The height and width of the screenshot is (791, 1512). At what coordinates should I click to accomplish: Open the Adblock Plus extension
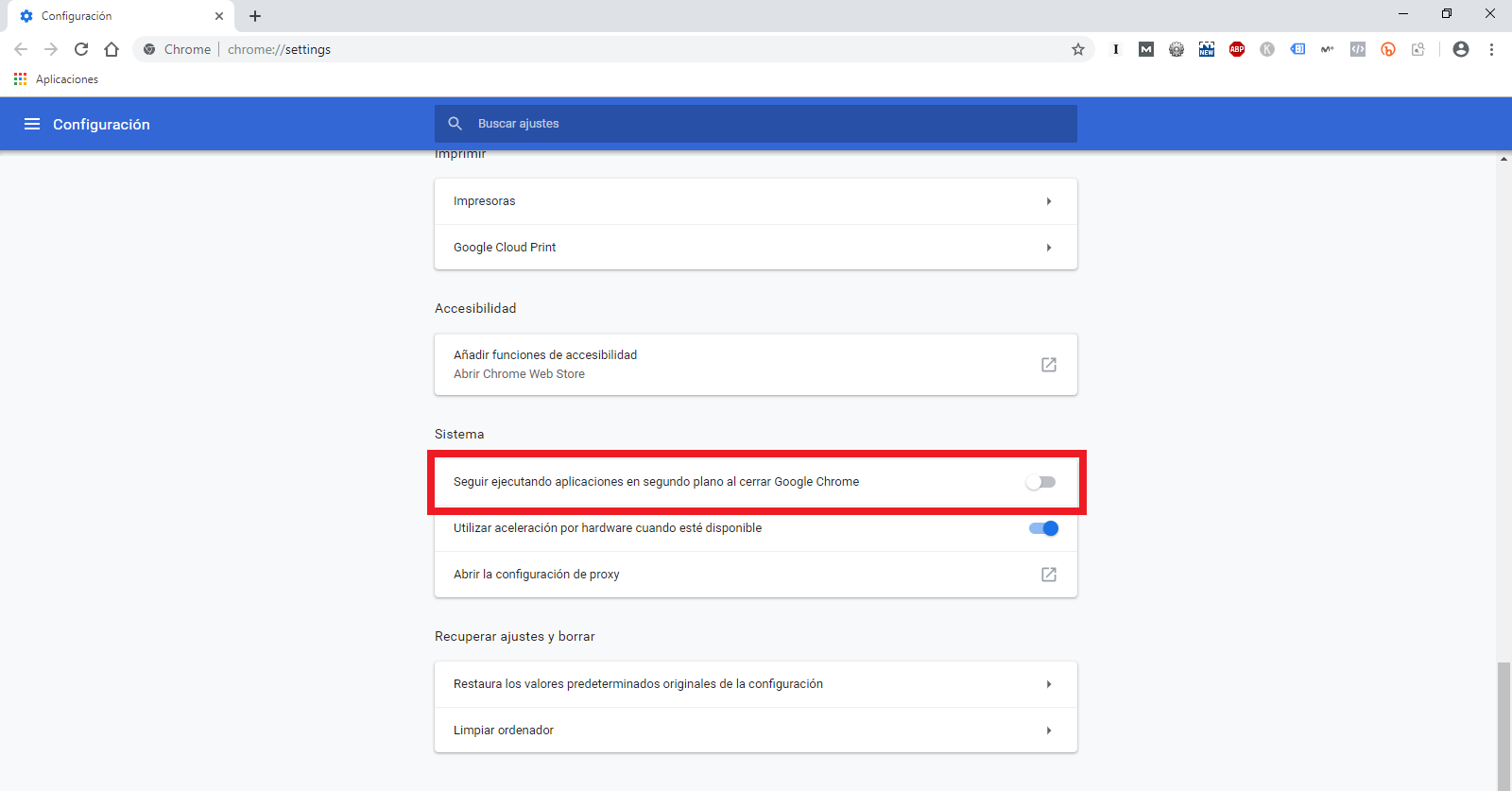[1237, 49]
